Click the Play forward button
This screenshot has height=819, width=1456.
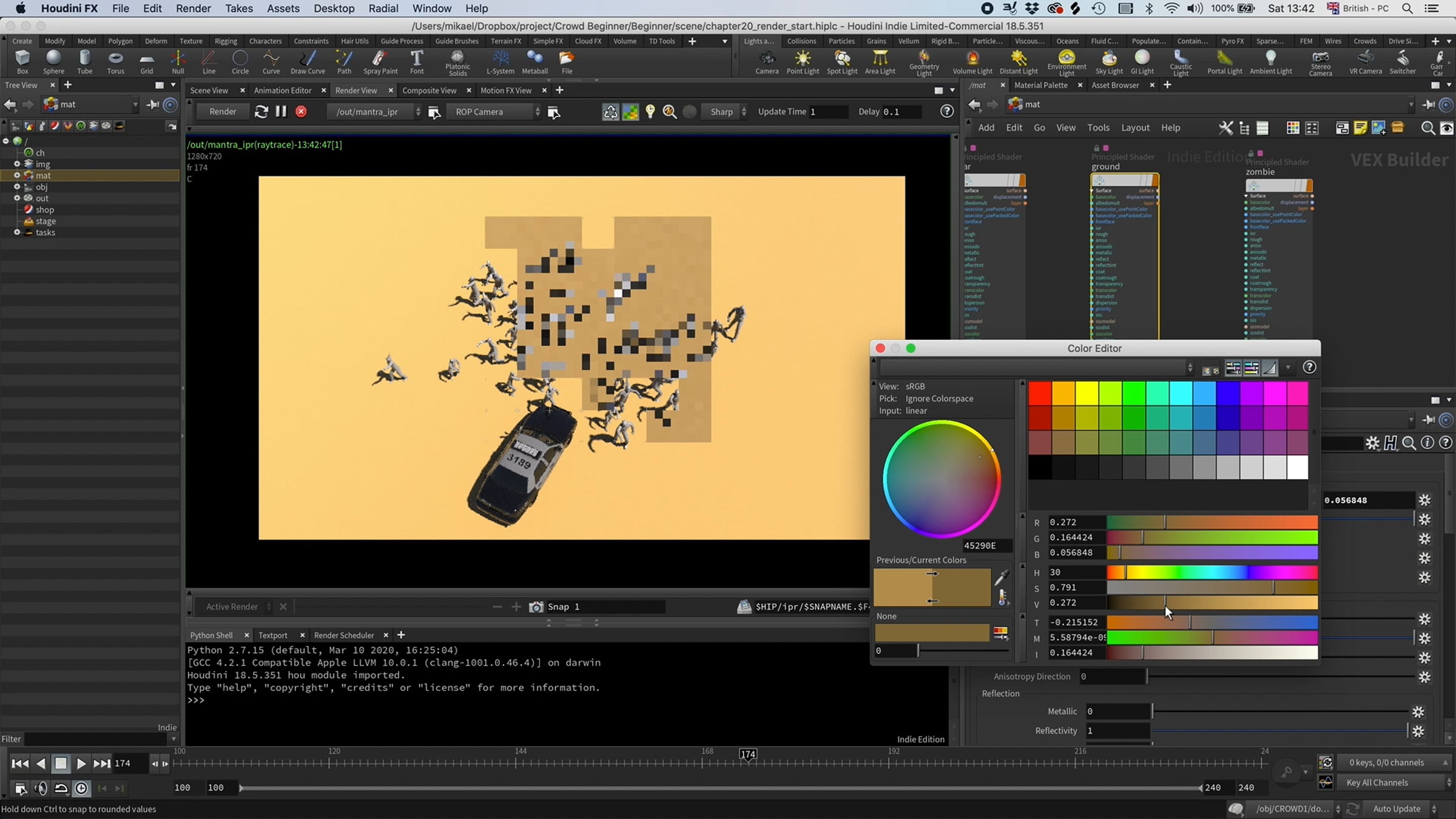coord(81,764)
